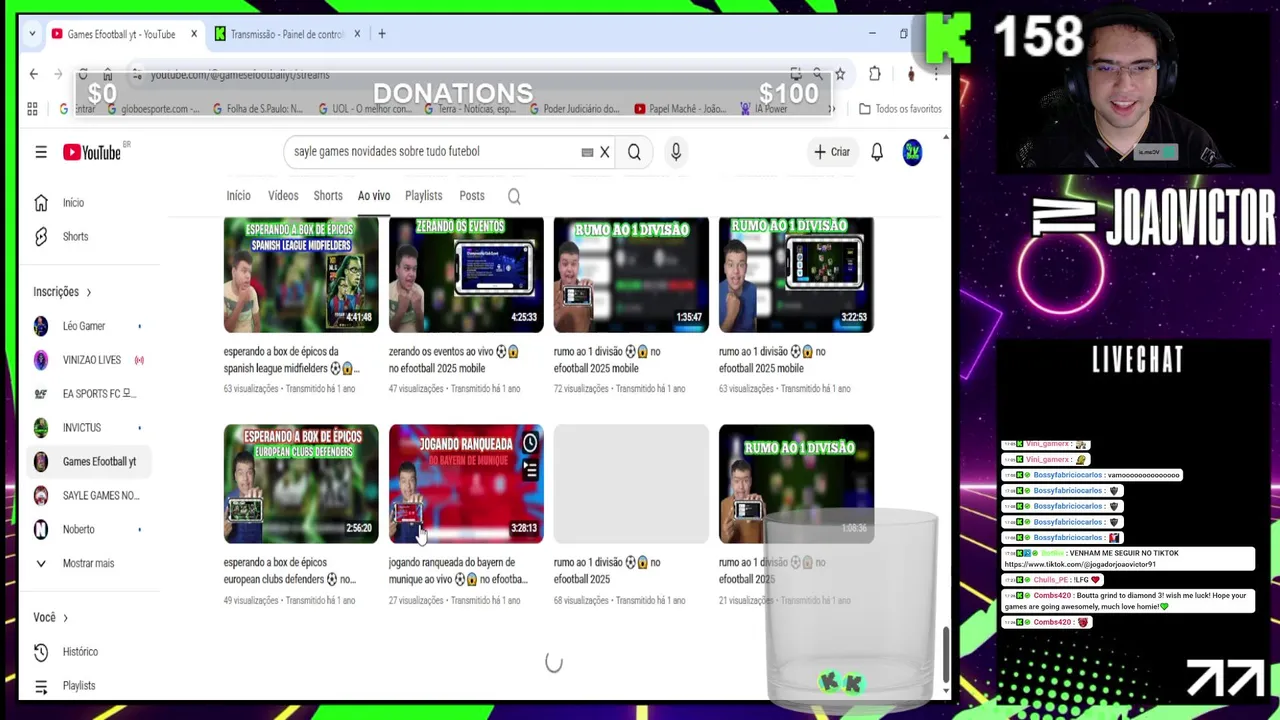Open Papel Machê YouTube bookmark
This screenshot has height=720, width=1280.
pos(680,109)
